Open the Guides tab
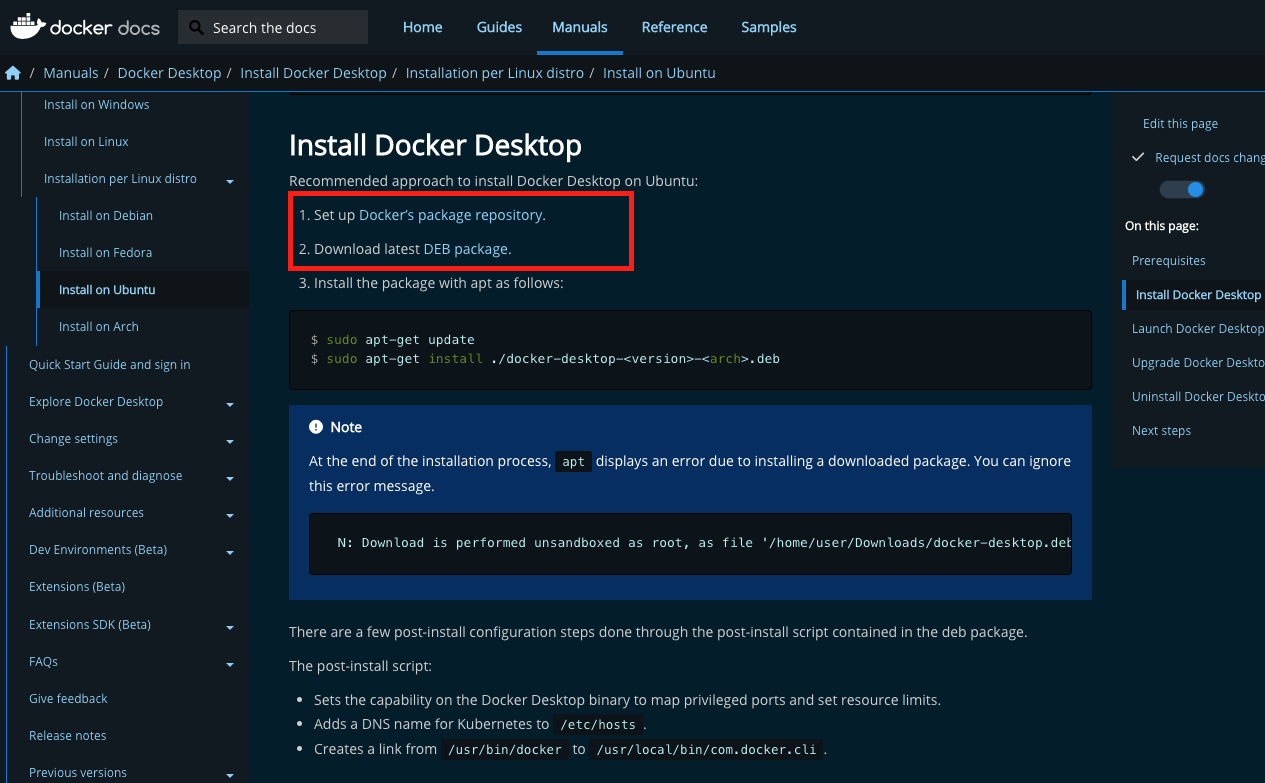Viewport: 1265px width, 783px height. coord(499,27)
